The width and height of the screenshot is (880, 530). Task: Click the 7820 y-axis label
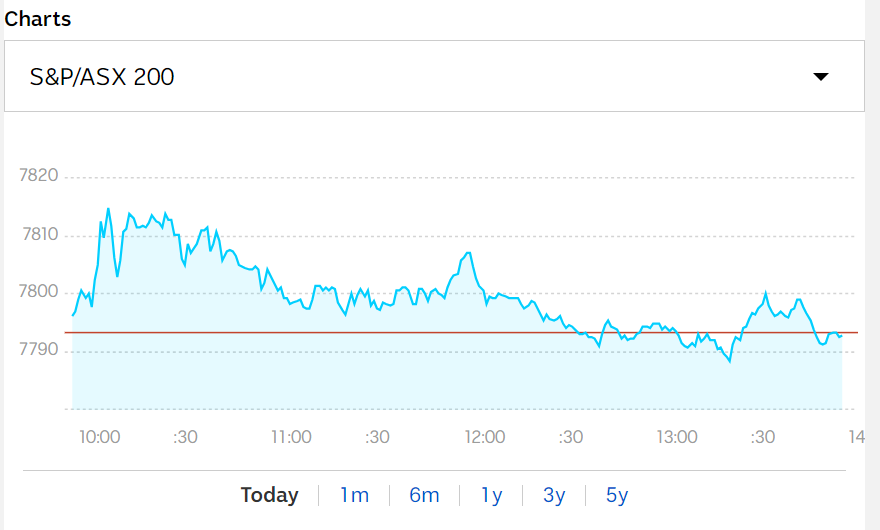[x=40, y=176]
